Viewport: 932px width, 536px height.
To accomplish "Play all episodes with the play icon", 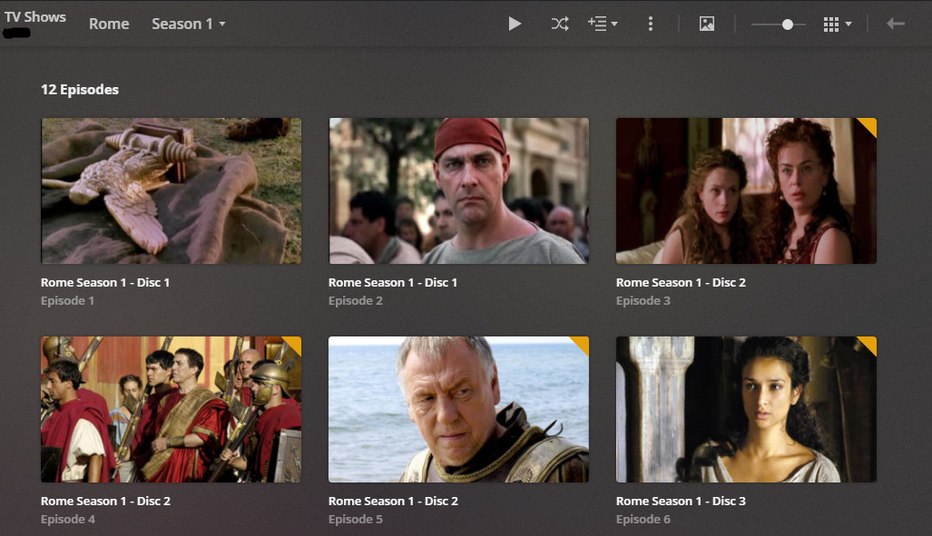I will [x=515, y=24].
